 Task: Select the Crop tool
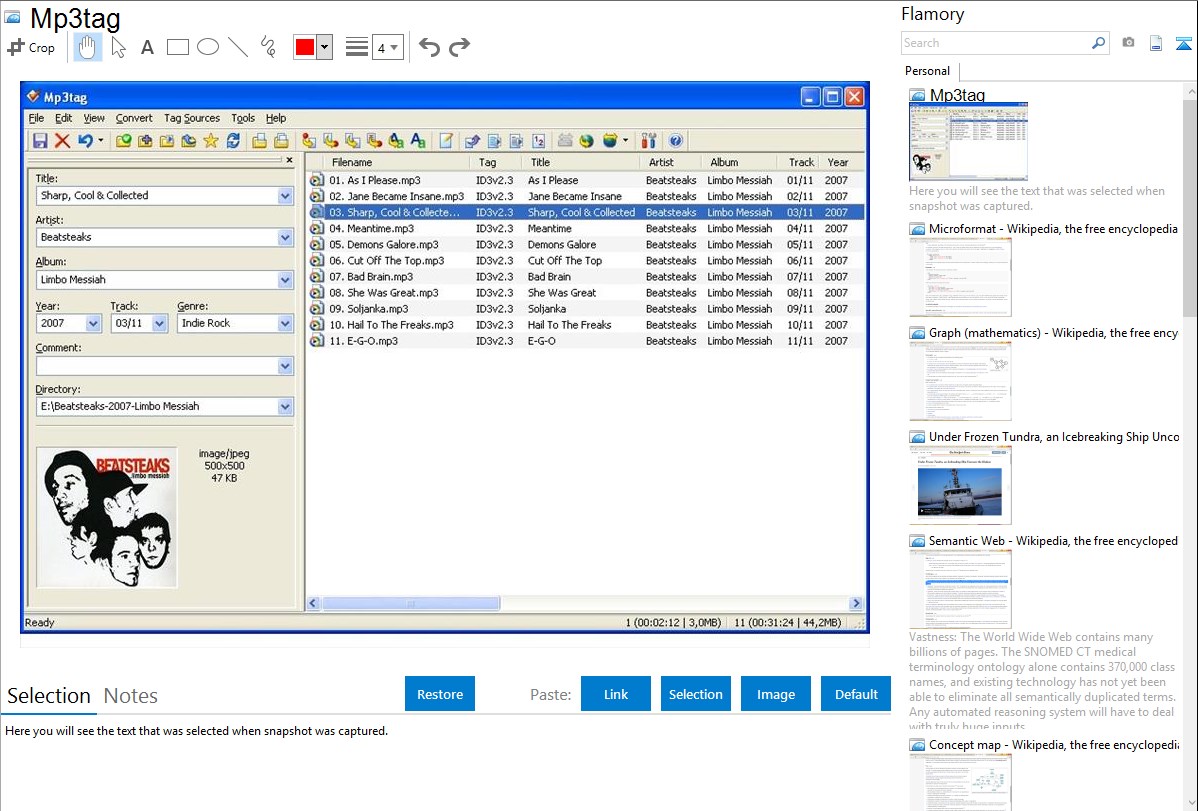31,47
